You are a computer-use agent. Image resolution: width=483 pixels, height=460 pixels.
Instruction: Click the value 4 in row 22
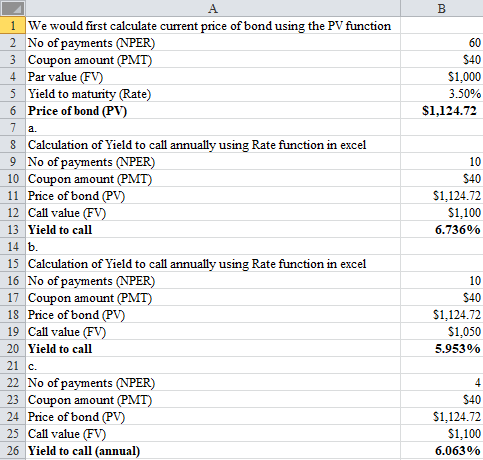tap(442, 382)
